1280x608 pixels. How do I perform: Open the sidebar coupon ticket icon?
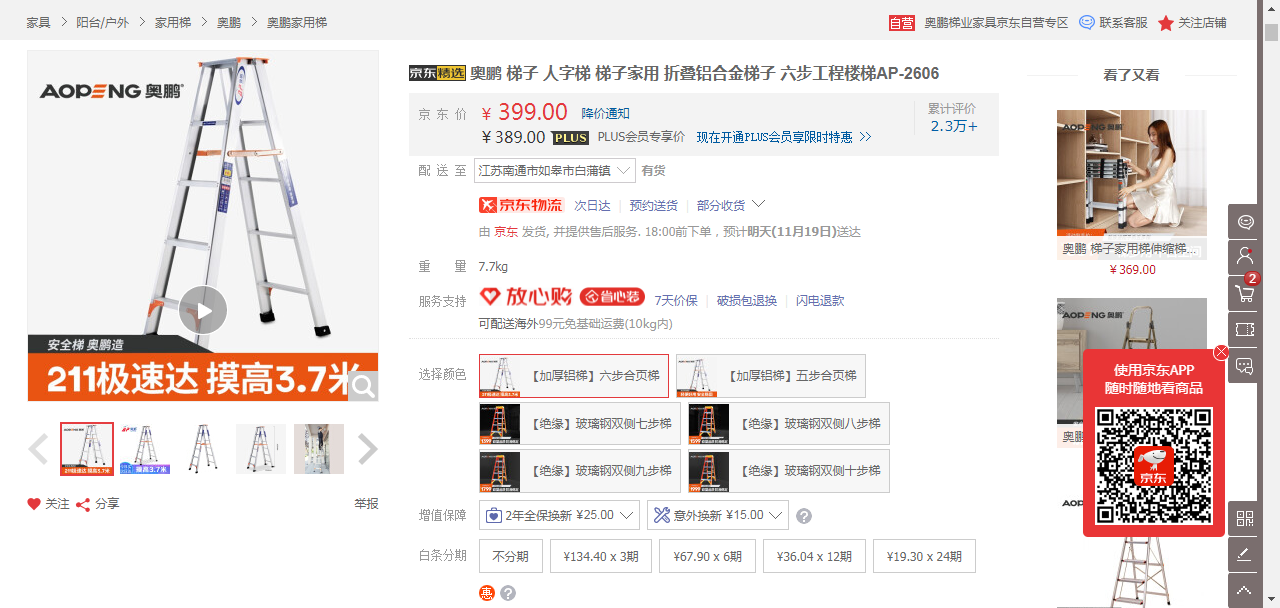[1245, 329]
